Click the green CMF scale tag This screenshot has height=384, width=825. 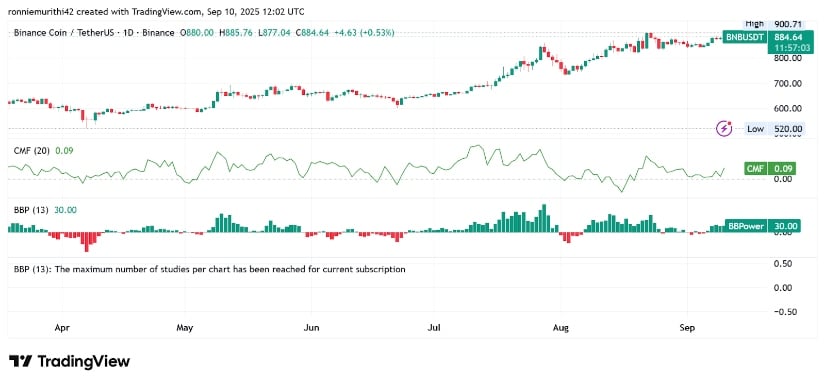click(756, 169)
